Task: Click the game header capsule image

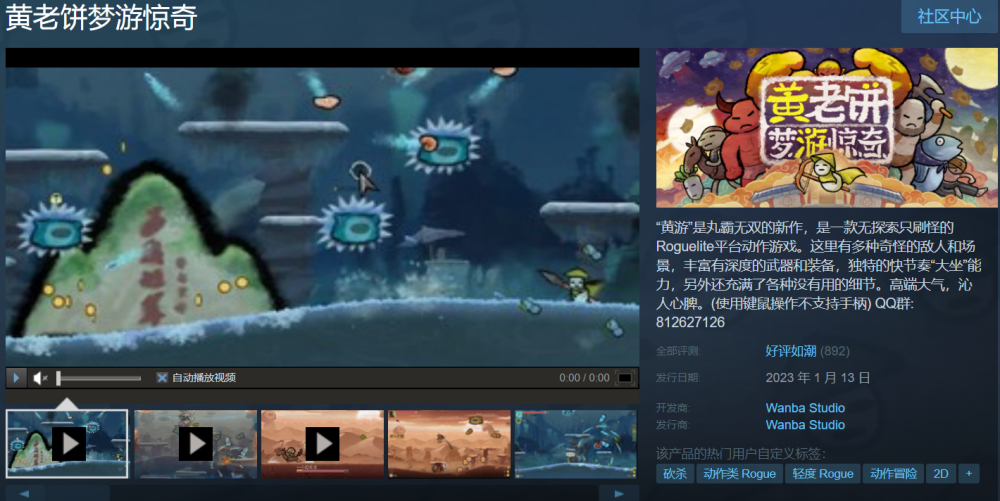Action: pos(825,127)
